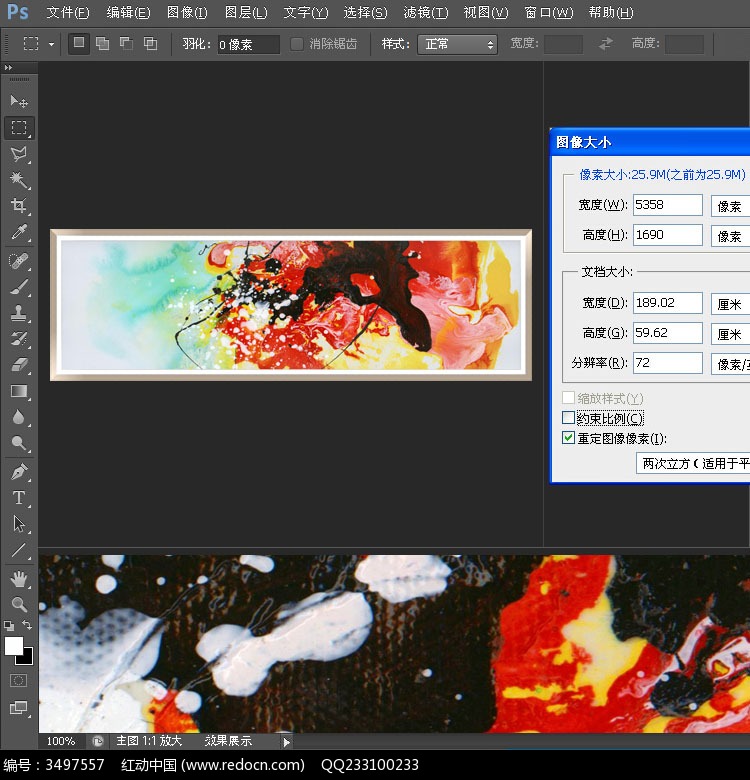Uncheck Resample Image checkbox
750x780 pixels.
pos(568,438)
